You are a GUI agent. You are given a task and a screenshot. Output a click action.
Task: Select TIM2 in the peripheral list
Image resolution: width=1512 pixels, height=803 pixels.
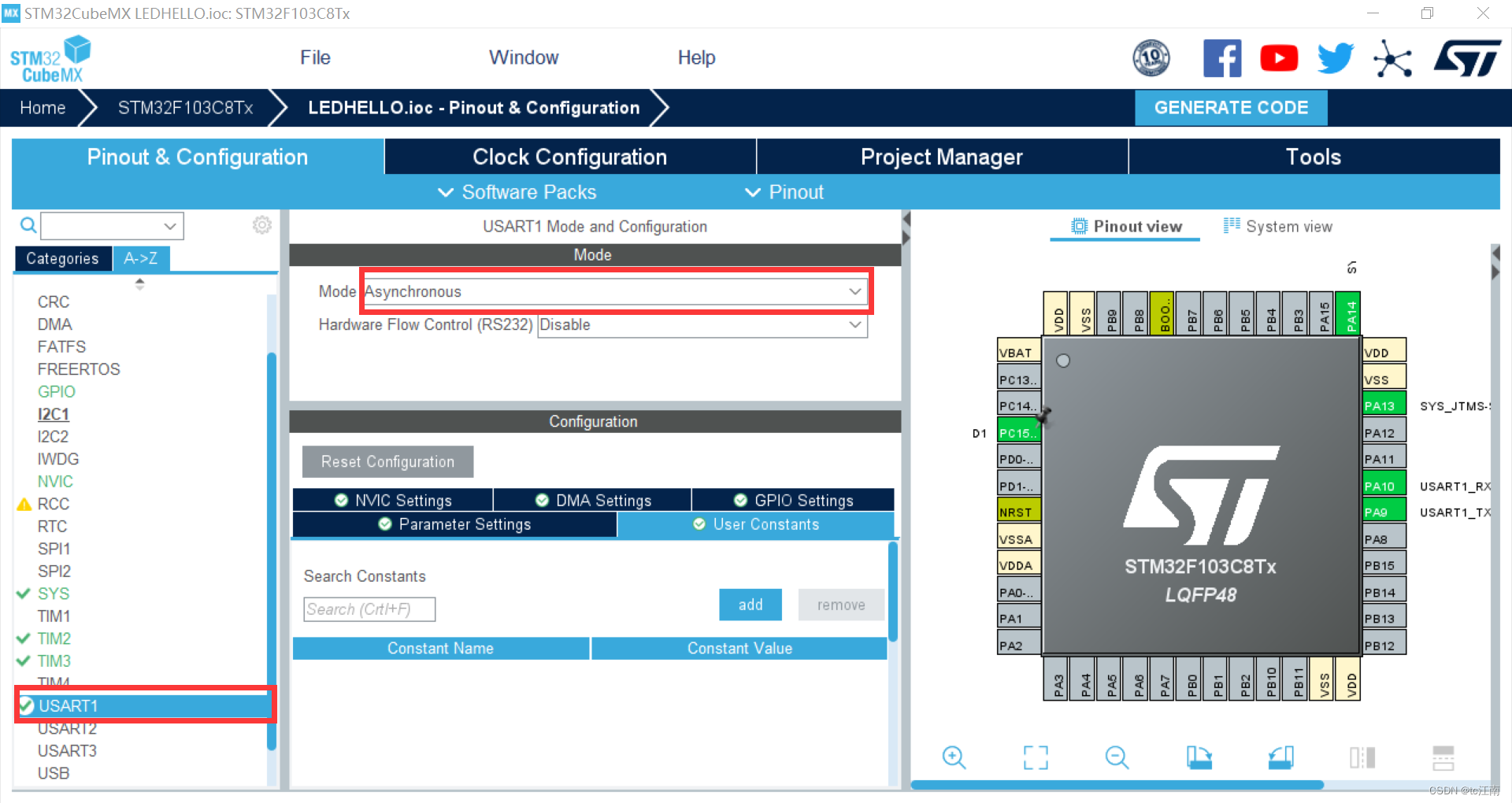(54, 638)
